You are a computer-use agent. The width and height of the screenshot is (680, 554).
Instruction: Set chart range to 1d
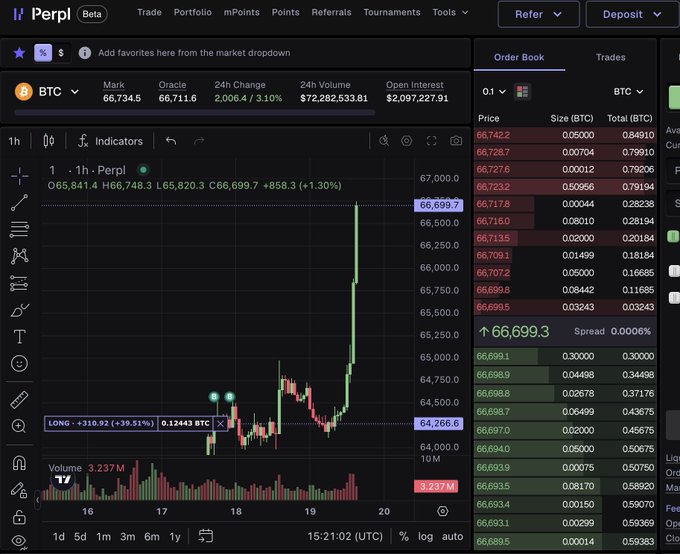[x=59, y=537]
